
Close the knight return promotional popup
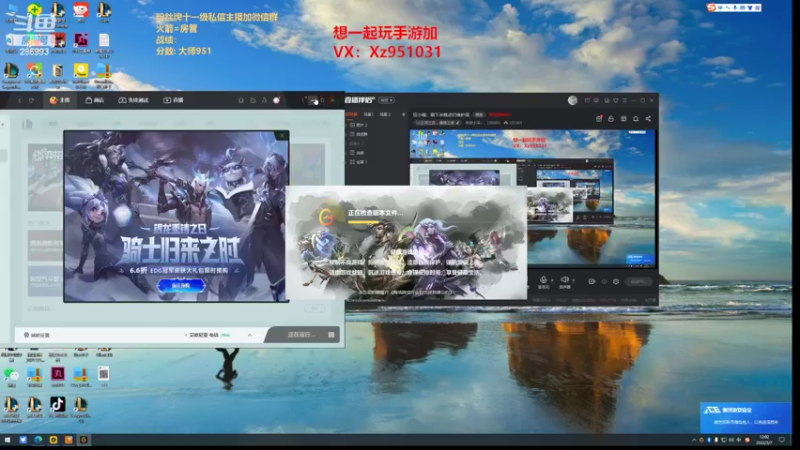click(x=282, y=135)
